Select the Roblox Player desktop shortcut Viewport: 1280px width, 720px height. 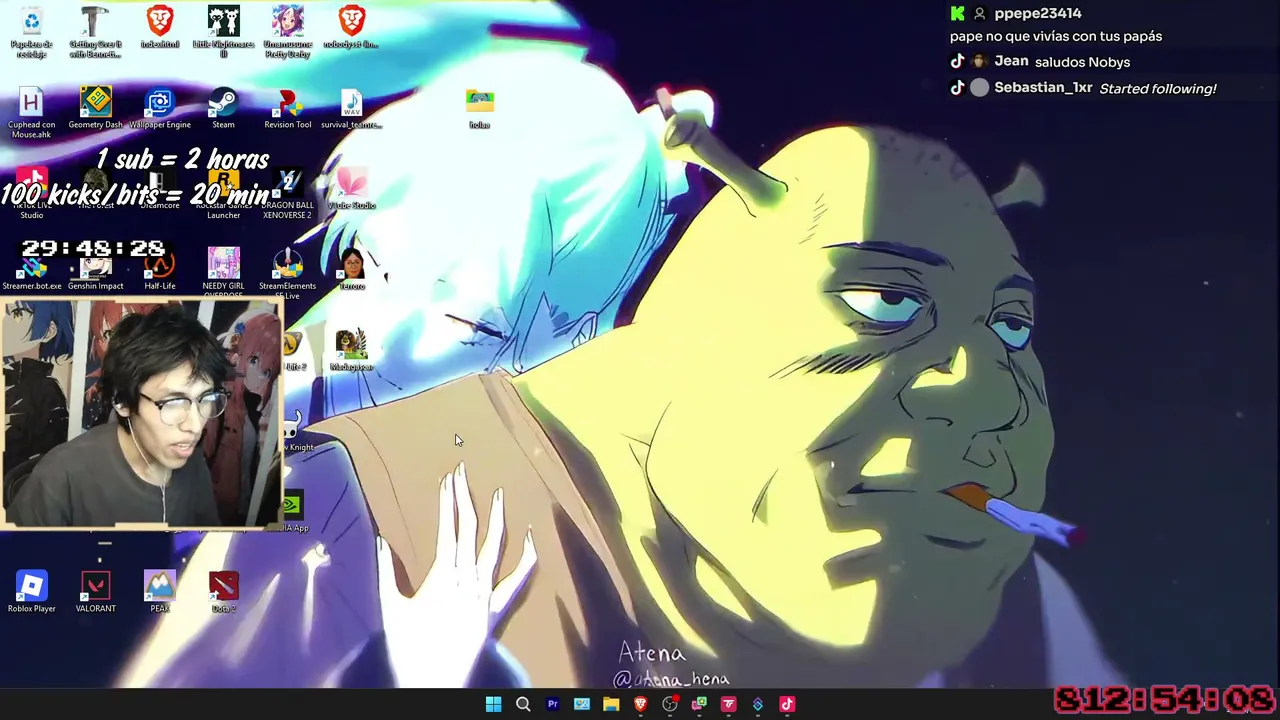[x=32, y=592]
